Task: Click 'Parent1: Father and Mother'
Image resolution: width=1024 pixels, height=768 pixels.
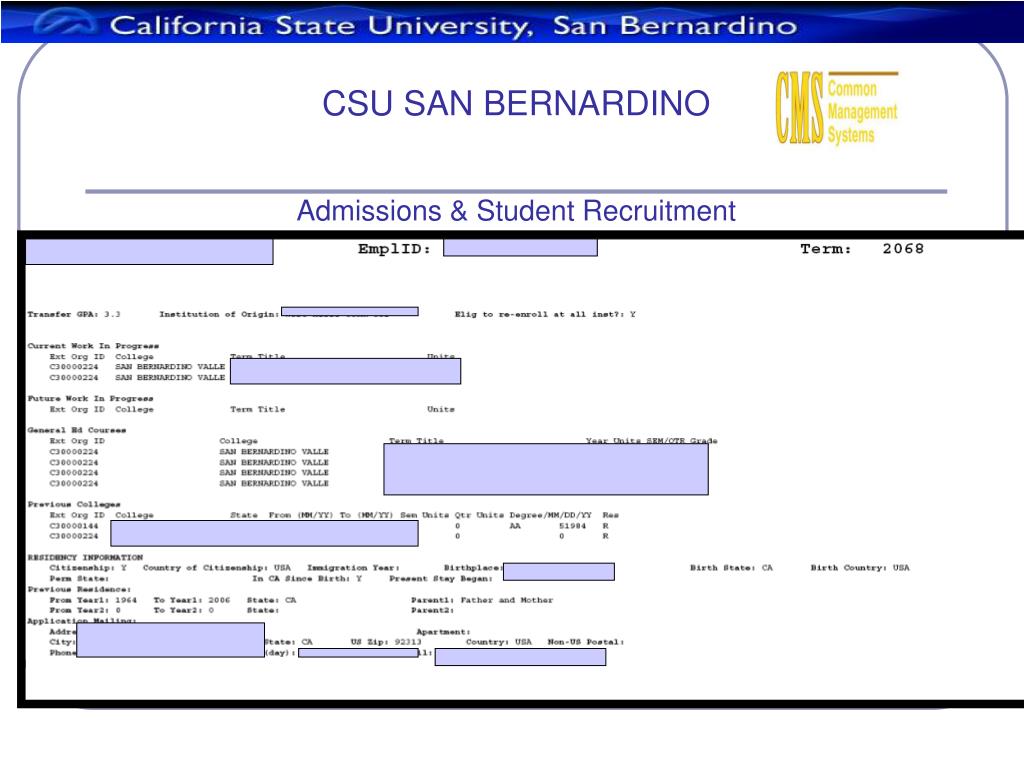Action: [x=482, y=600]
